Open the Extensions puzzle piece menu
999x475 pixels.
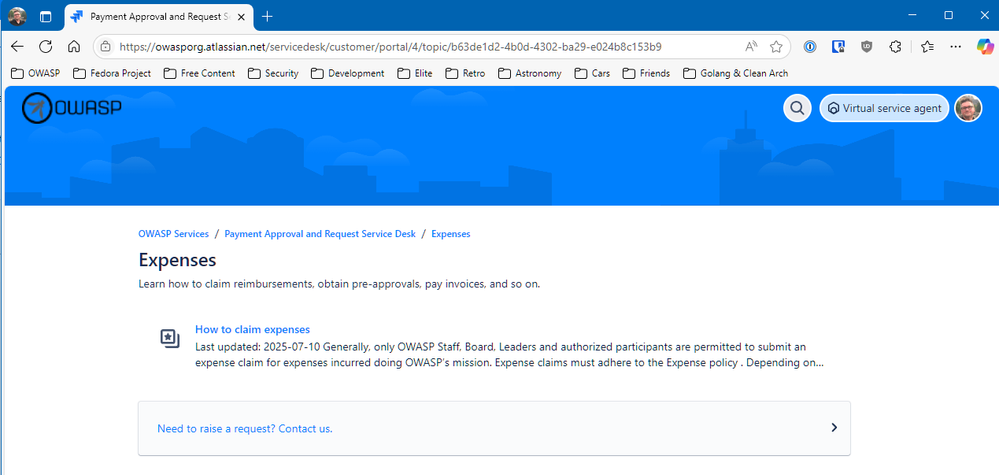(x=895, y=46)
